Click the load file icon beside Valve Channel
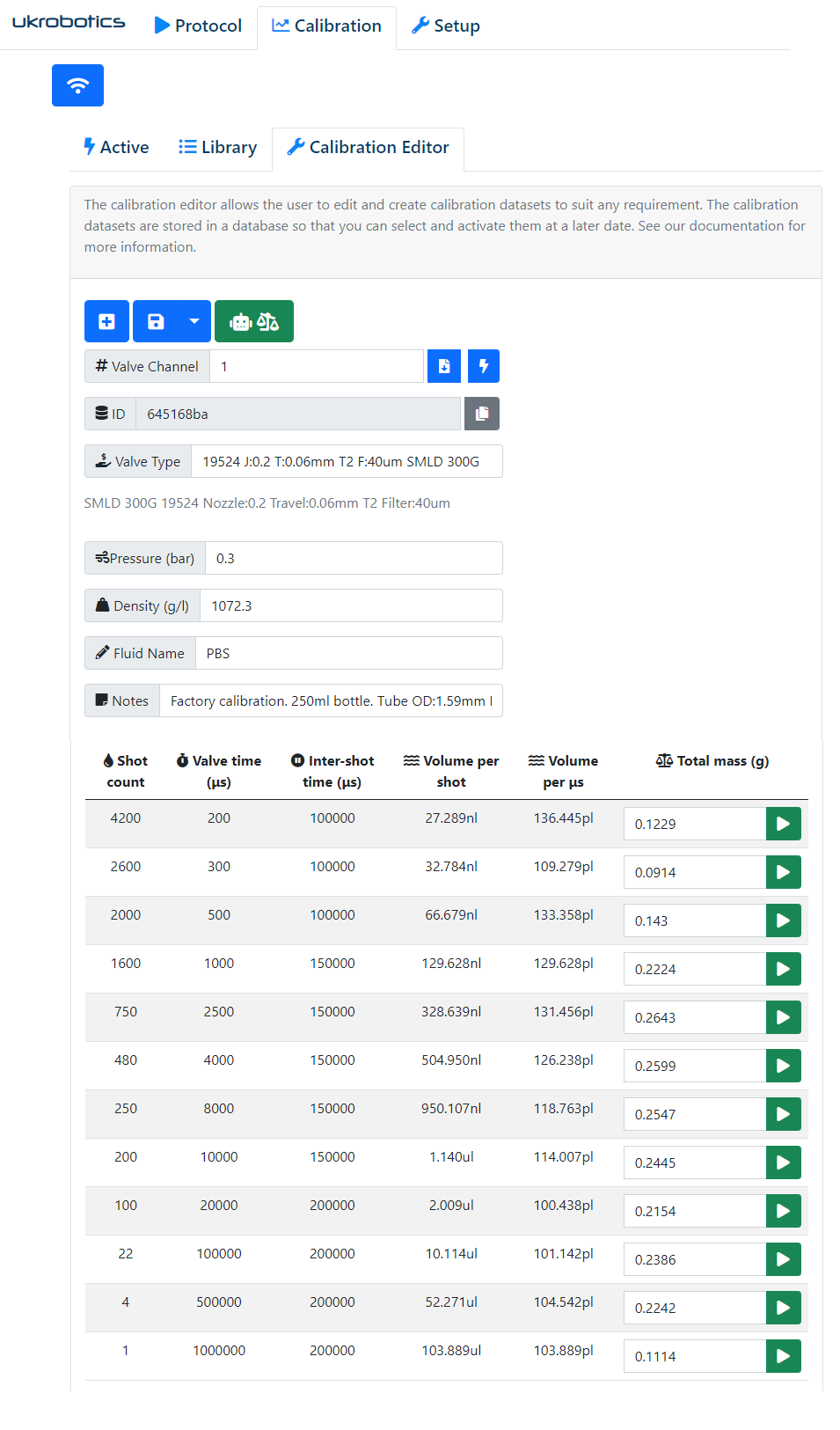 (x=444, y=366)
